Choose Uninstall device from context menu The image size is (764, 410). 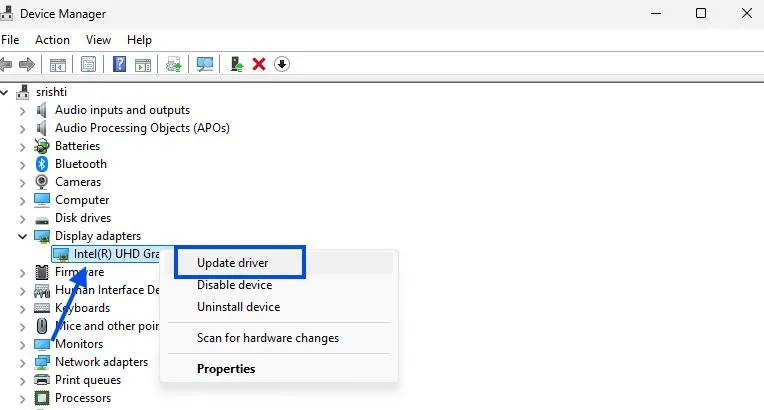click(x=280, y=307)
